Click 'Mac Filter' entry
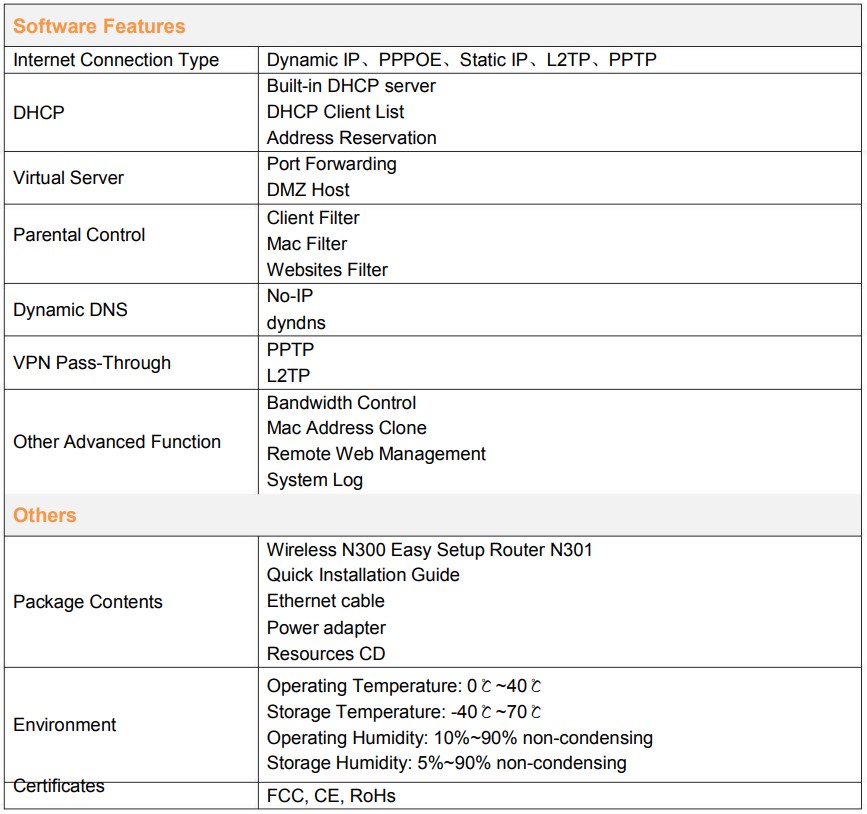The image size is (867, 814). 307,244
